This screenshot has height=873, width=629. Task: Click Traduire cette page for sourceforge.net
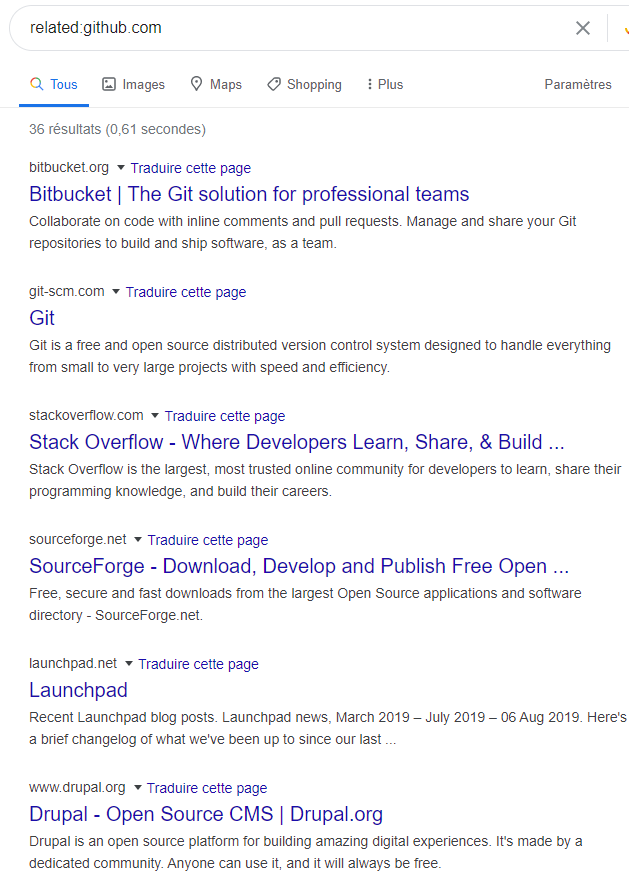pos(208,540)
